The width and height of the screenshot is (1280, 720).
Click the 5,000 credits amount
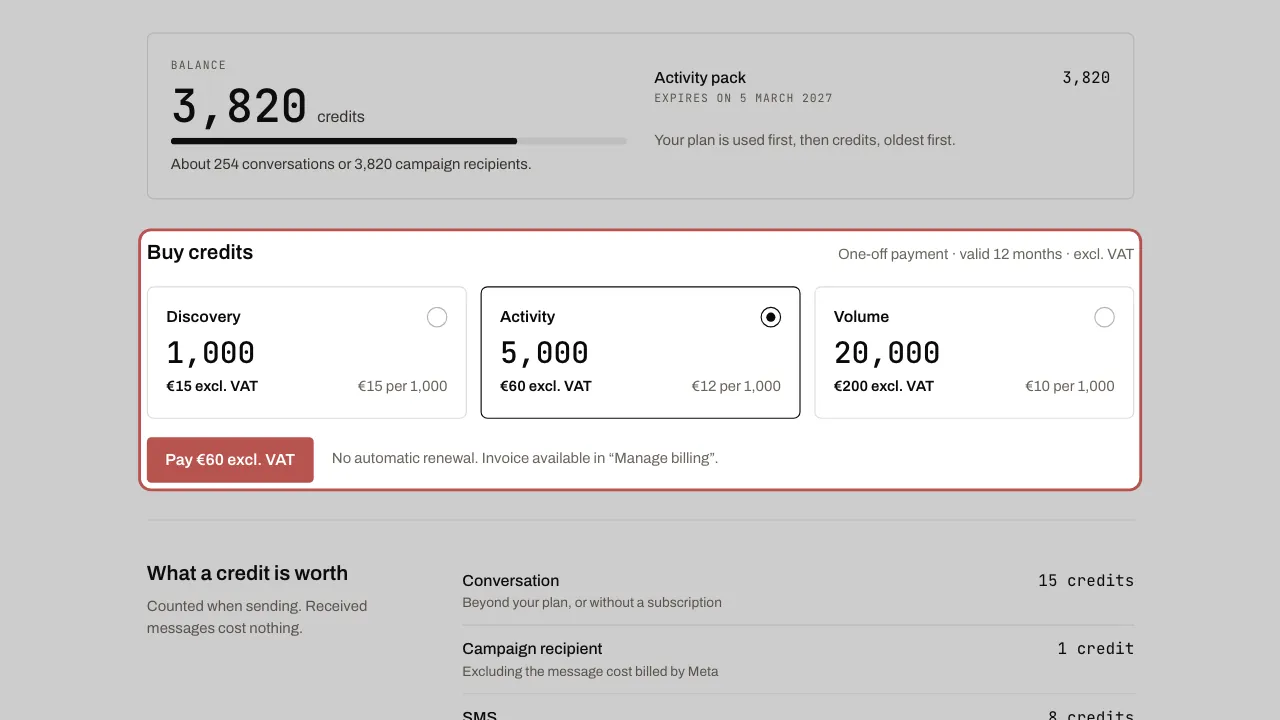(x=544, y=353)
